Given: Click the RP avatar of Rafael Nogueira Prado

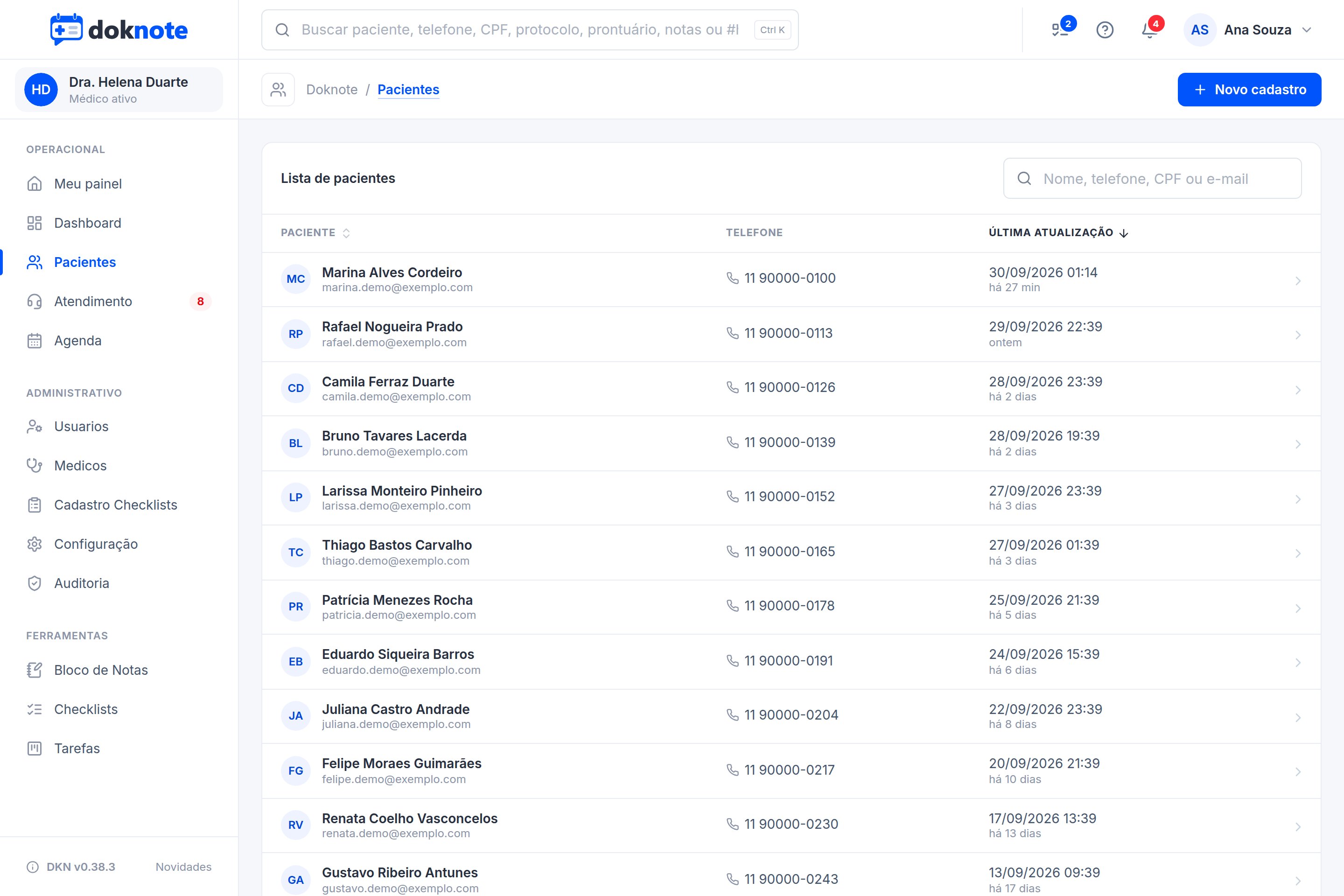Looking at the screenshot, I should point(295,334).
